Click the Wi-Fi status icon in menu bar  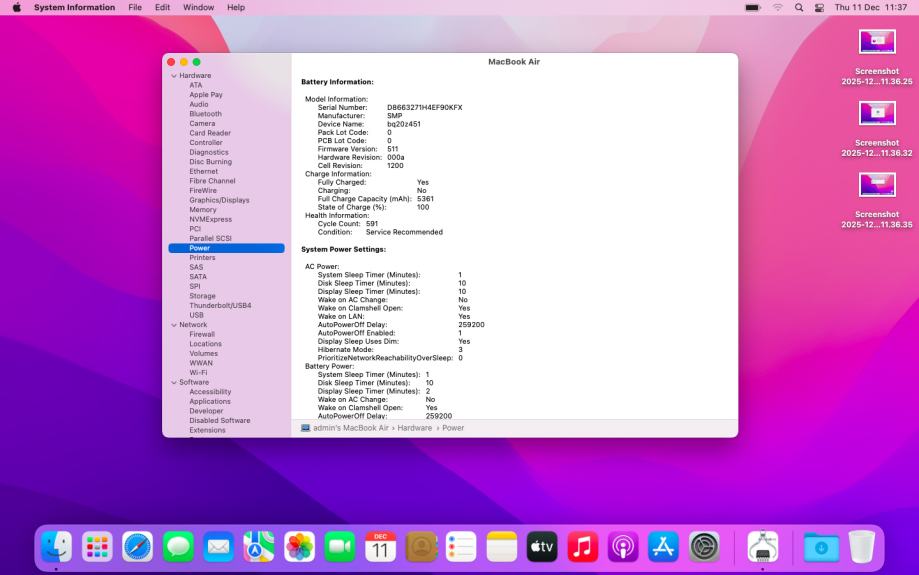point(779,8)
